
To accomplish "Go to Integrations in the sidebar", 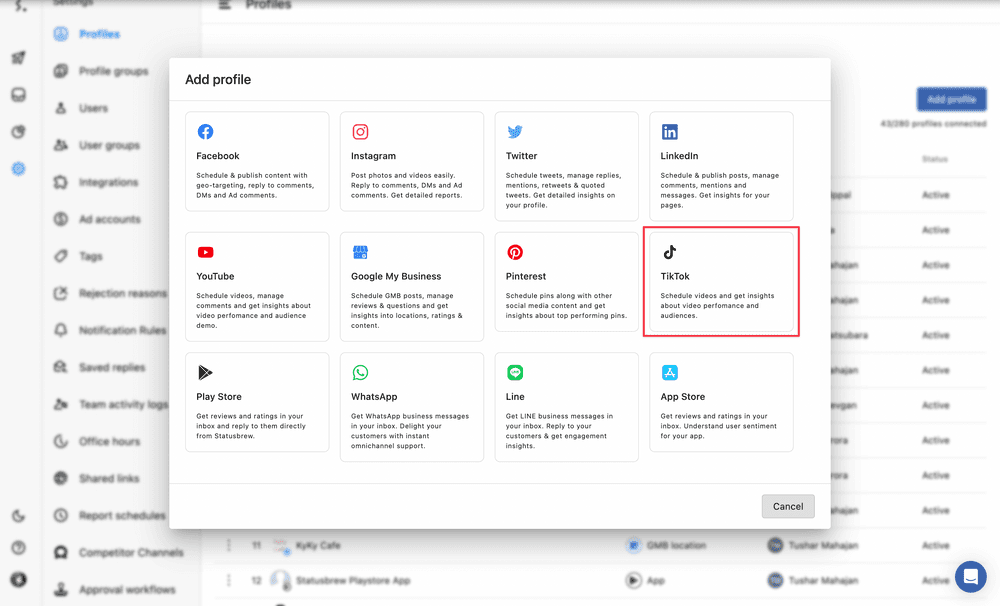I will pyautogui.click(x=108, y=182).
